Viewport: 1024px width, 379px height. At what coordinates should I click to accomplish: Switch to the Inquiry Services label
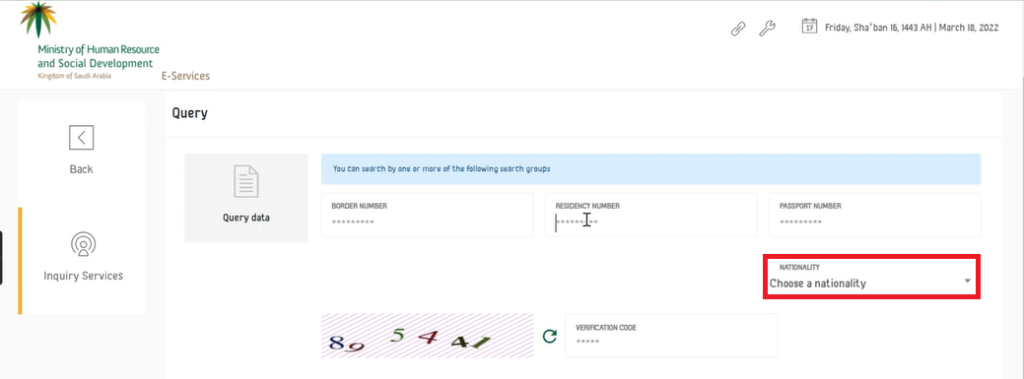point(83,276)
